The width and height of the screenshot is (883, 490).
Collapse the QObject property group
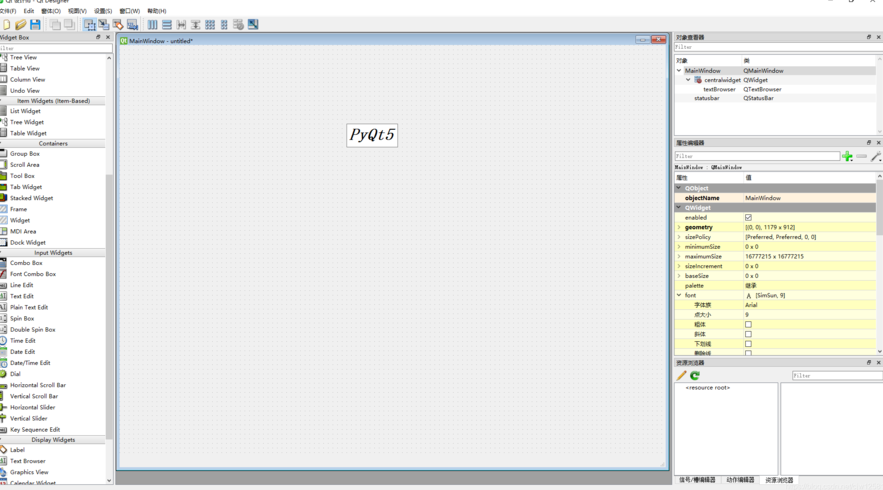[x=679, y=188]
